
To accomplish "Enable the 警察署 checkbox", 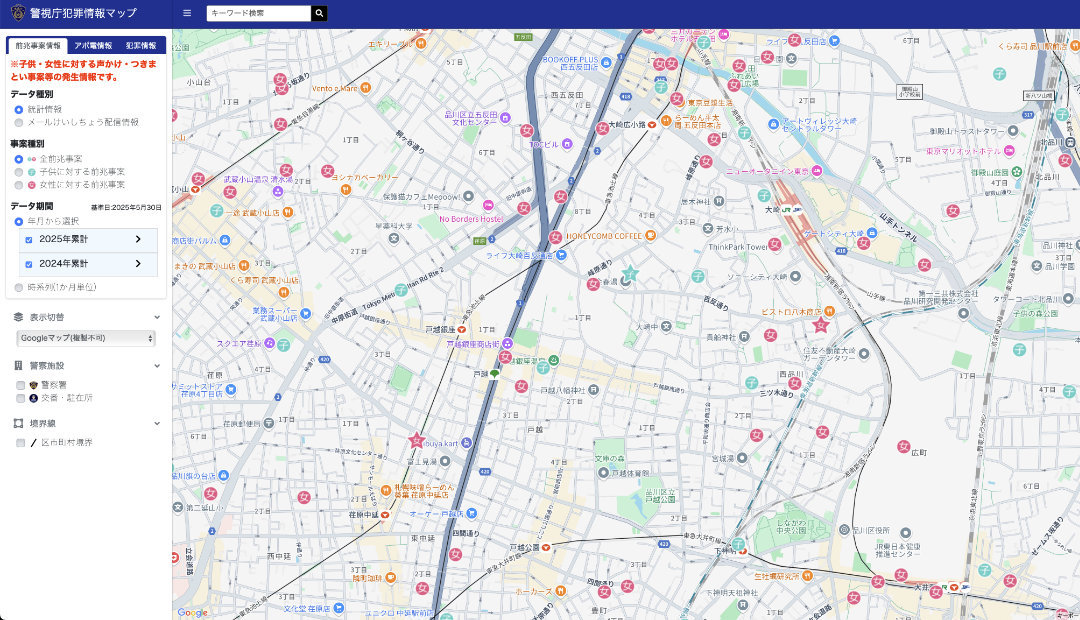I will (x=21, y=386).
